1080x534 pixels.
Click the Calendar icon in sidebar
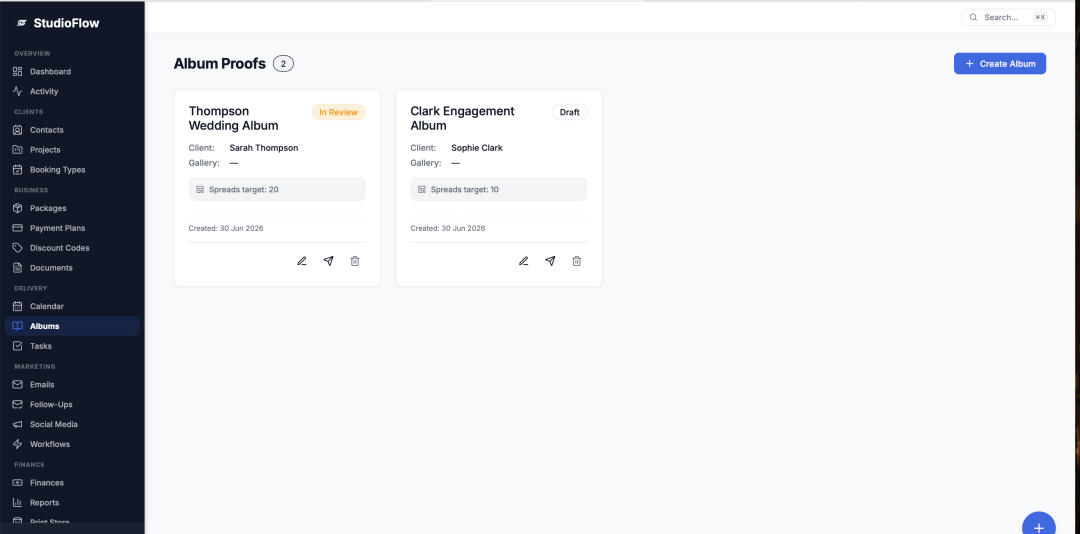pos(18,307)
